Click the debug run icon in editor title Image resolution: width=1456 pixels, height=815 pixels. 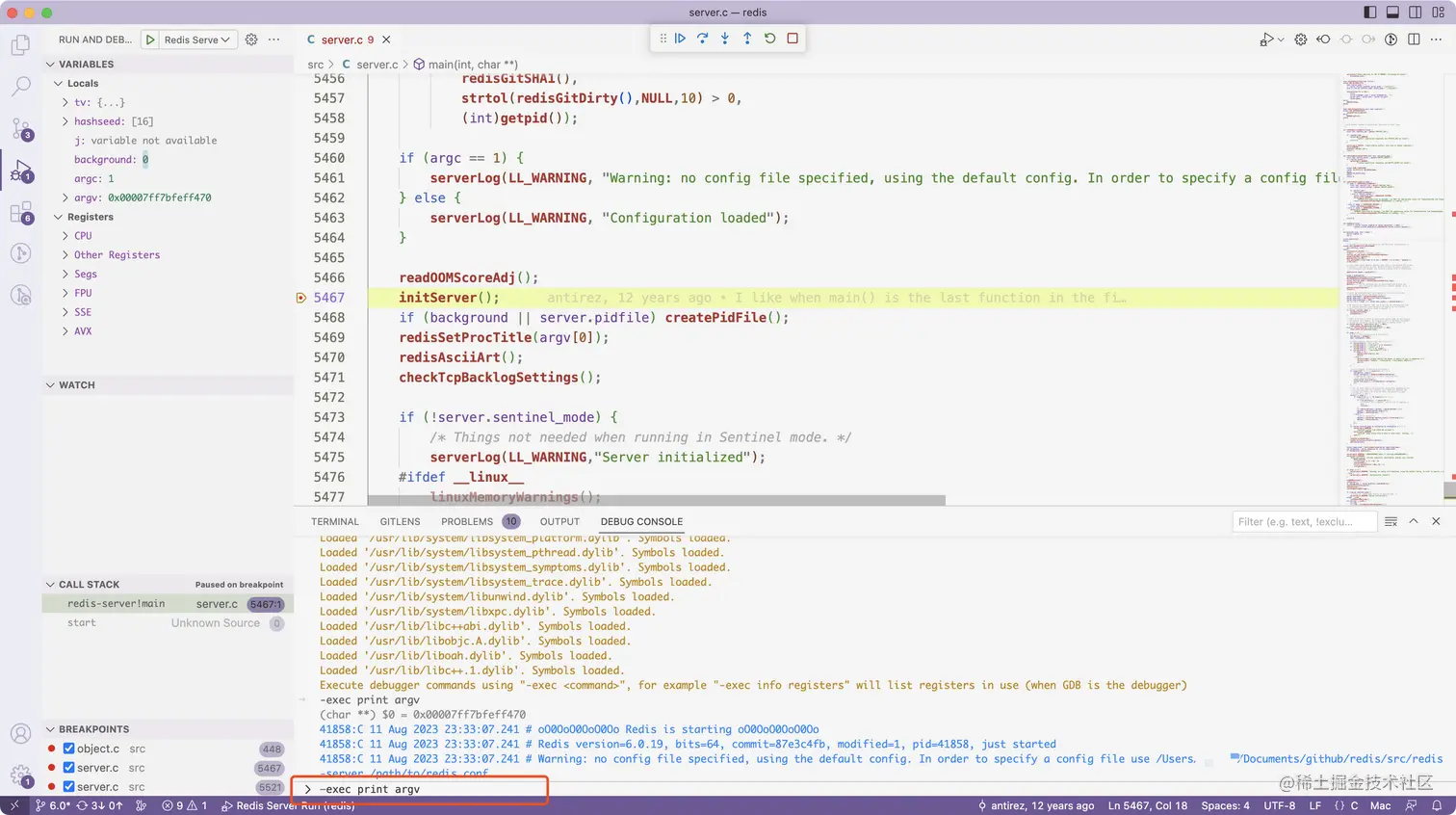point(1266,39)
